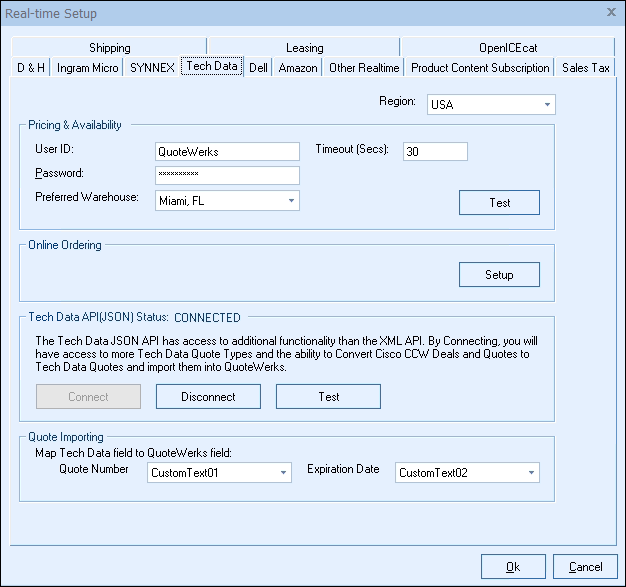Open the Sales Tax tab
The image size is (626, 587).
pyautogui.click(x=585, y=67)
